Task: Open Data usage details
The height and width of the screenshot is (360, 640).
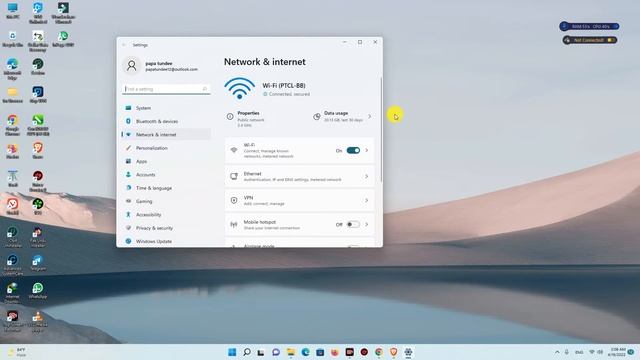Action: tap(342, 117)
